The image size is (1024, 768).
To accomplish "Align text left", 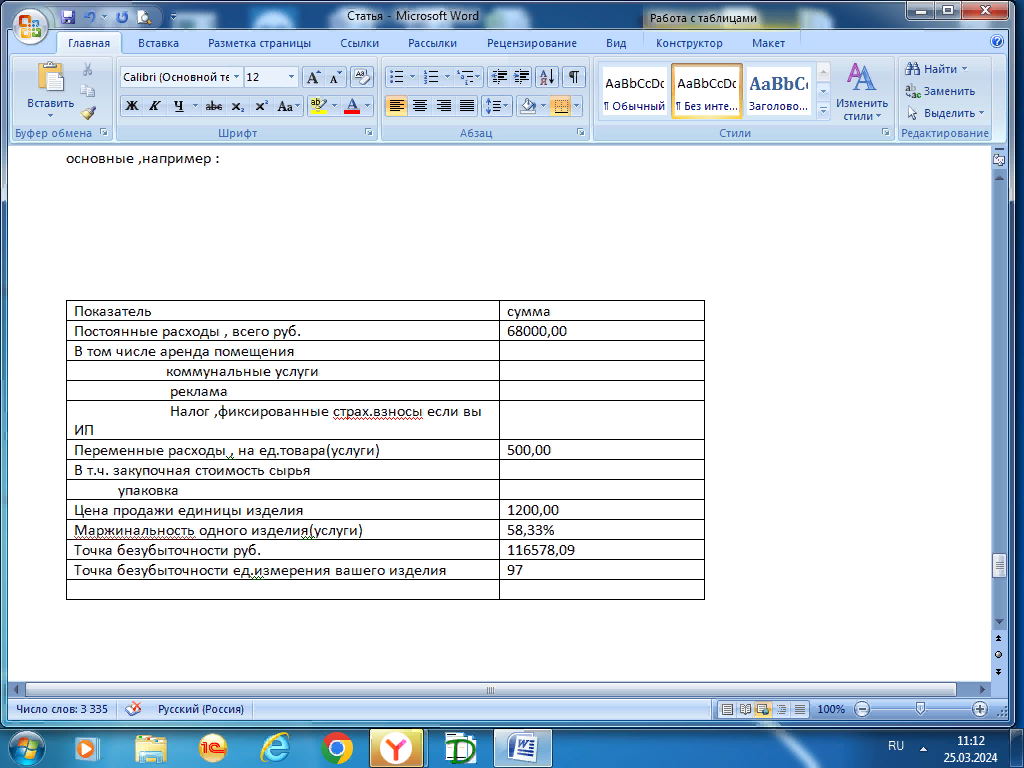I will coord(396,106).
